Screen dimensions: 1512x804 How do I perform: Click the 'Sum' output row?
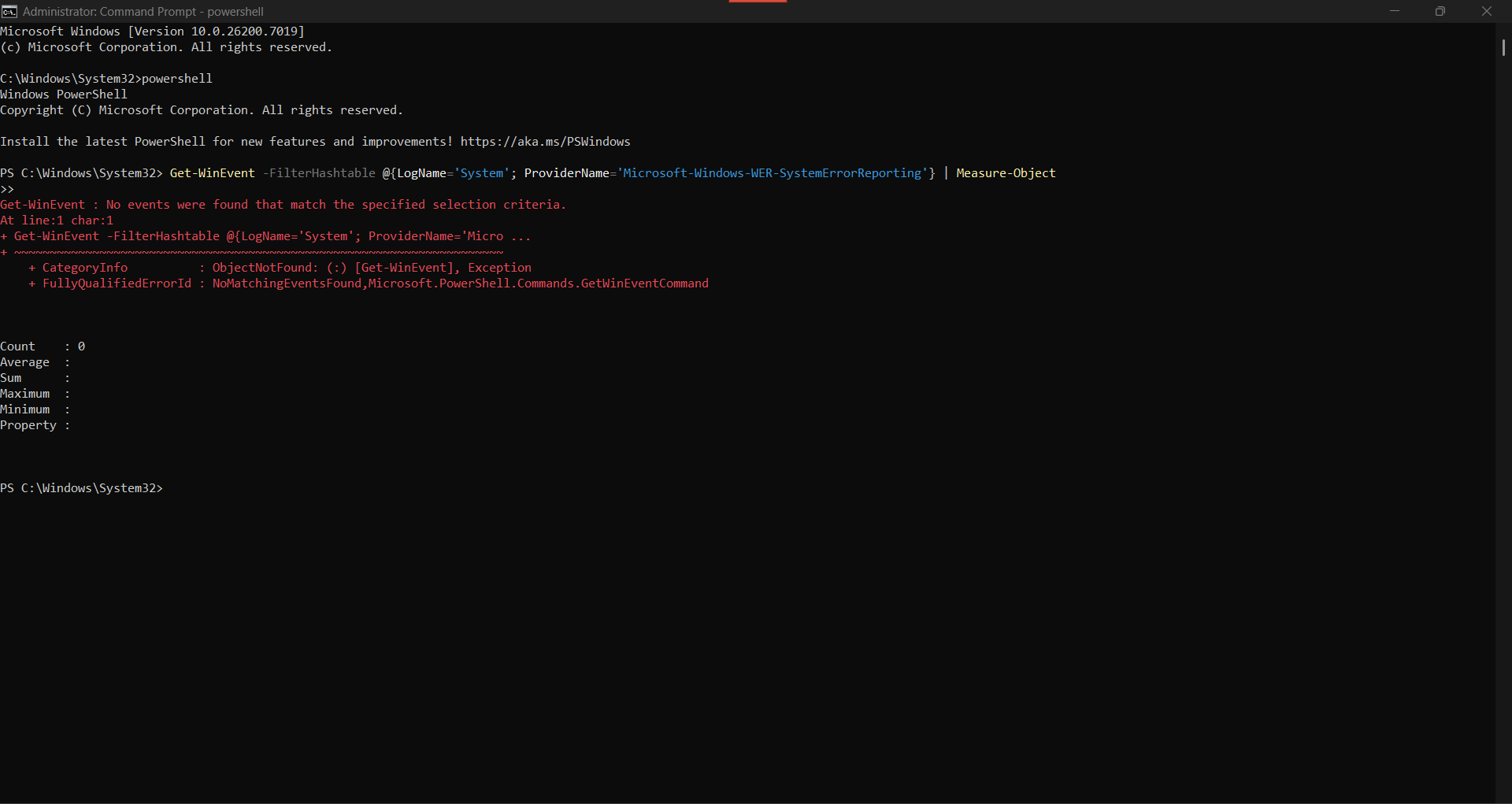[35, 378]
